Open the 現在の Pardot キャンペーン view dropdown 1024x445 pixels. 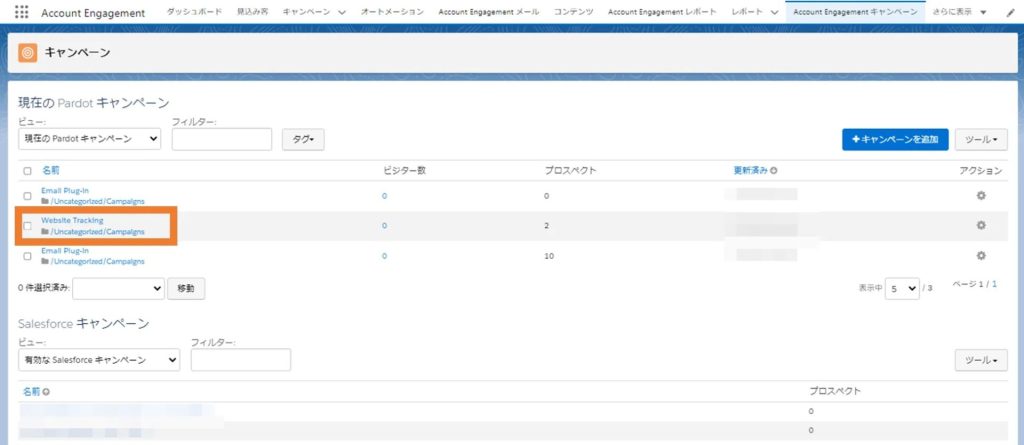[x=89, y=139]
